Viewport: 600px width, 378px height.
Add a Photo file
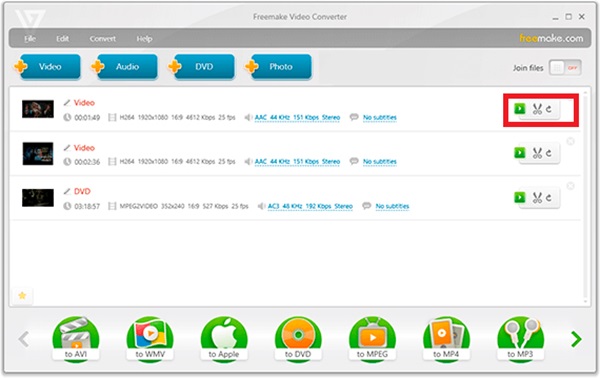click(x=279, y=67)
